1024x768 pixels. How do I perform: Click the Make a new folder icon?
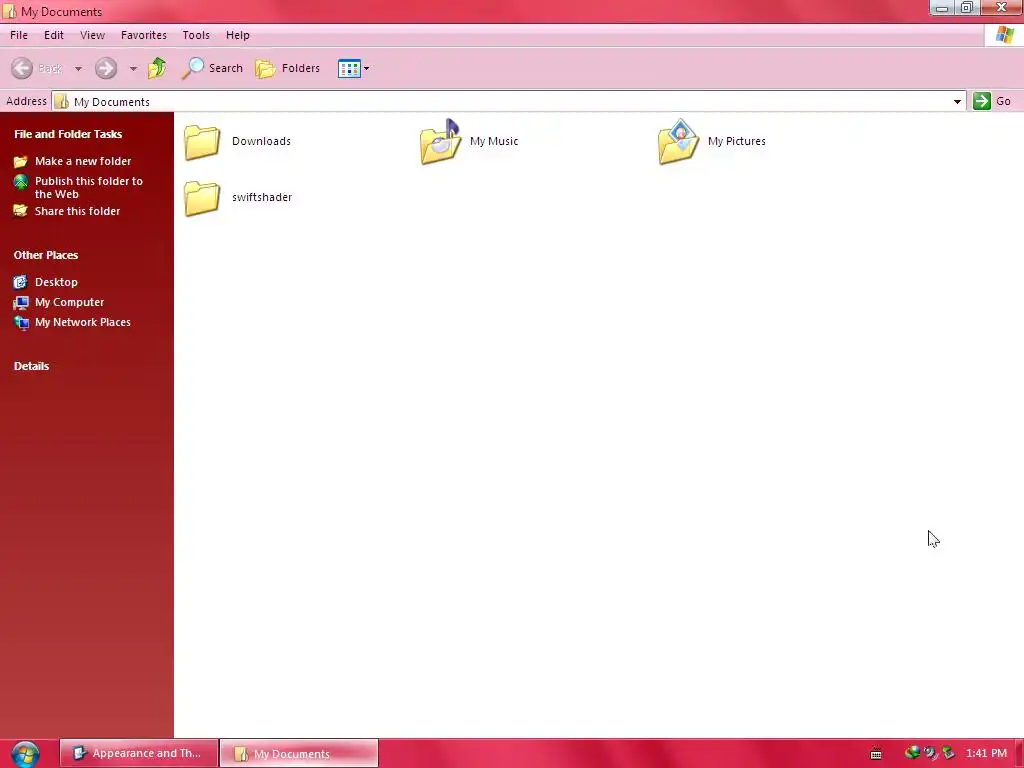tap(21, 161)
